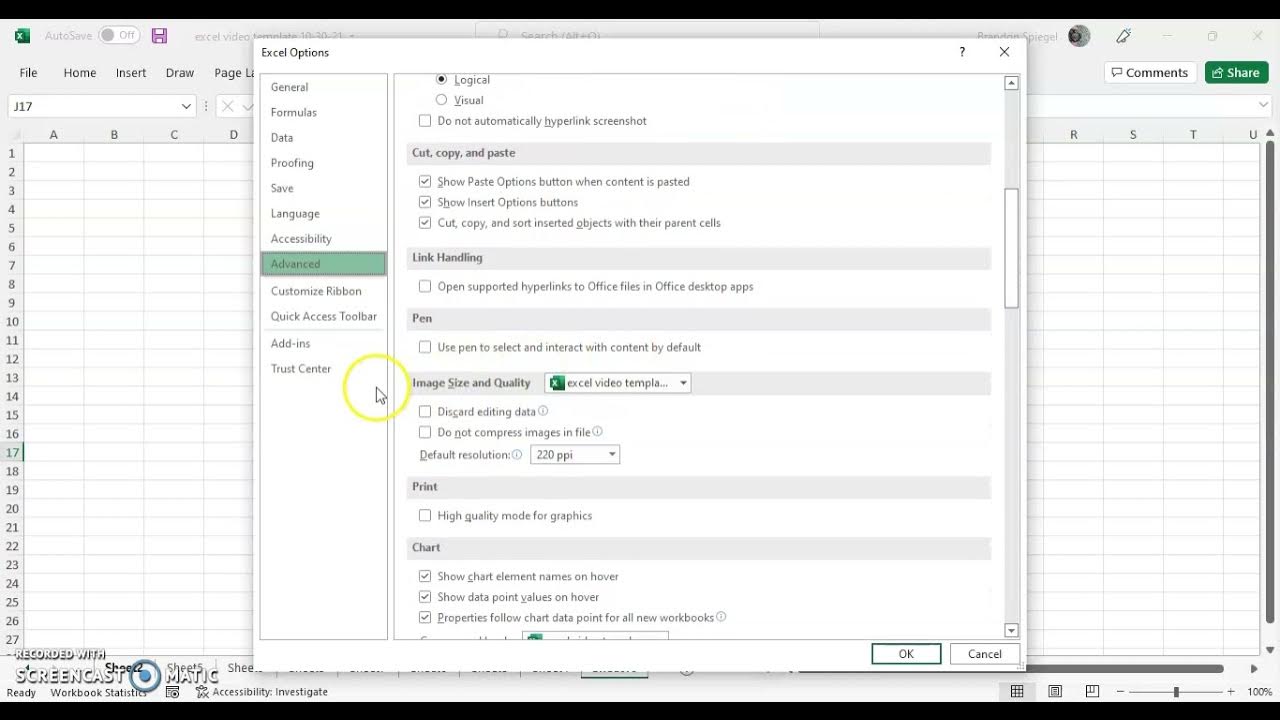Switch to Page Layout view in status bar
This screenshot has width=1280, height=720.
[1055, 692]
